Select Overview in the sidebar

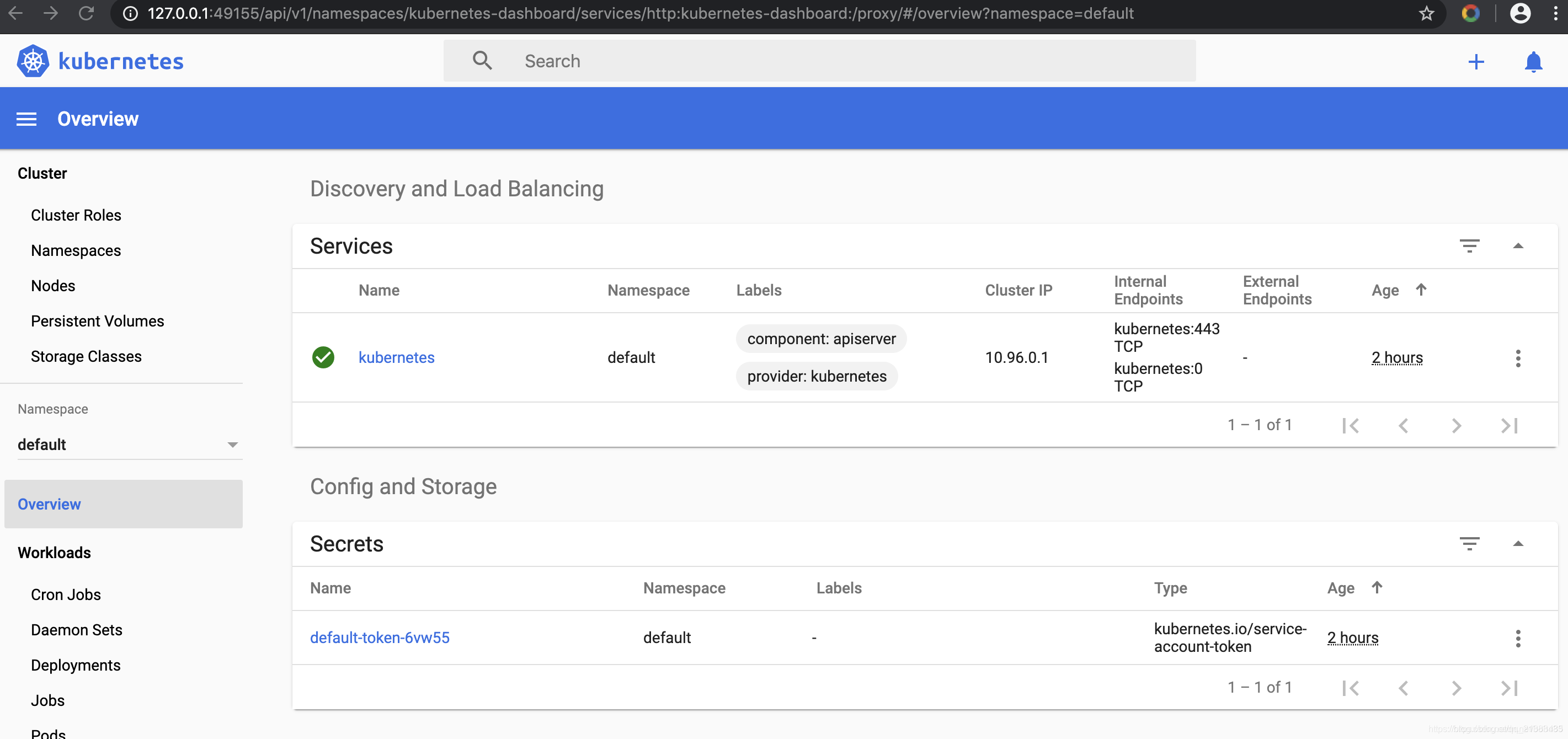click(49, 504)
